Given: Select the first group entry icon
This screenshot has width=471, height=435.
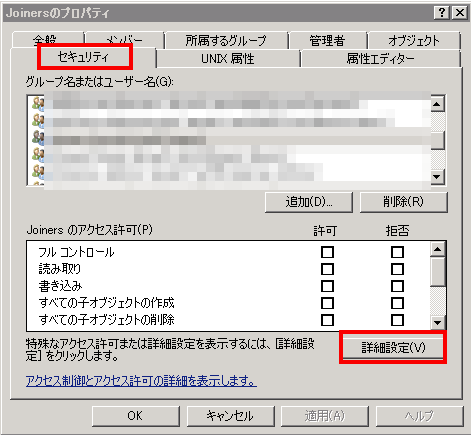Looking at the screenshot, I should (x=38, y=103).
